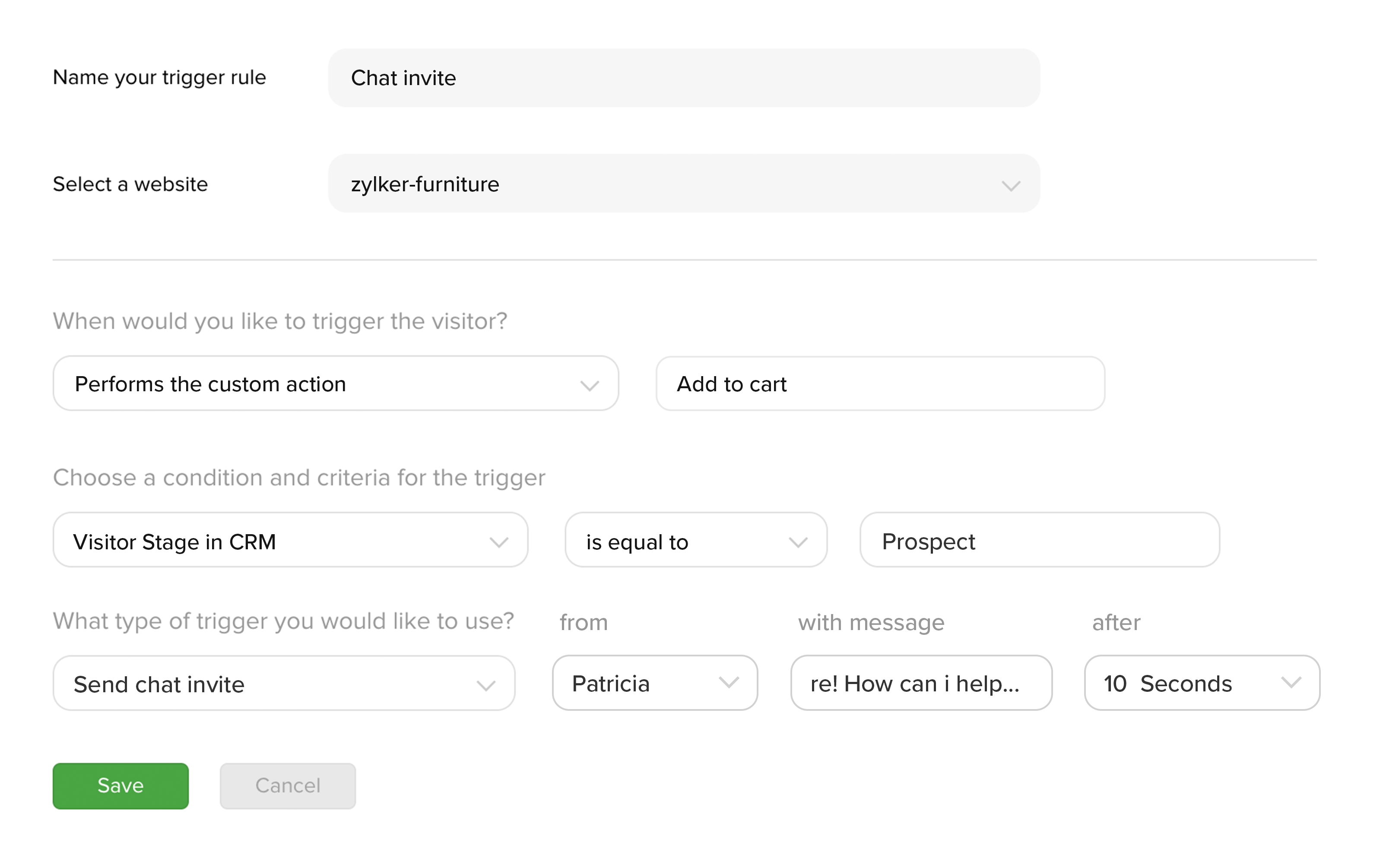This screenshot has width=1383, height=868.
Task: Click the 'from' label
Action: click(x=583, y=622)
